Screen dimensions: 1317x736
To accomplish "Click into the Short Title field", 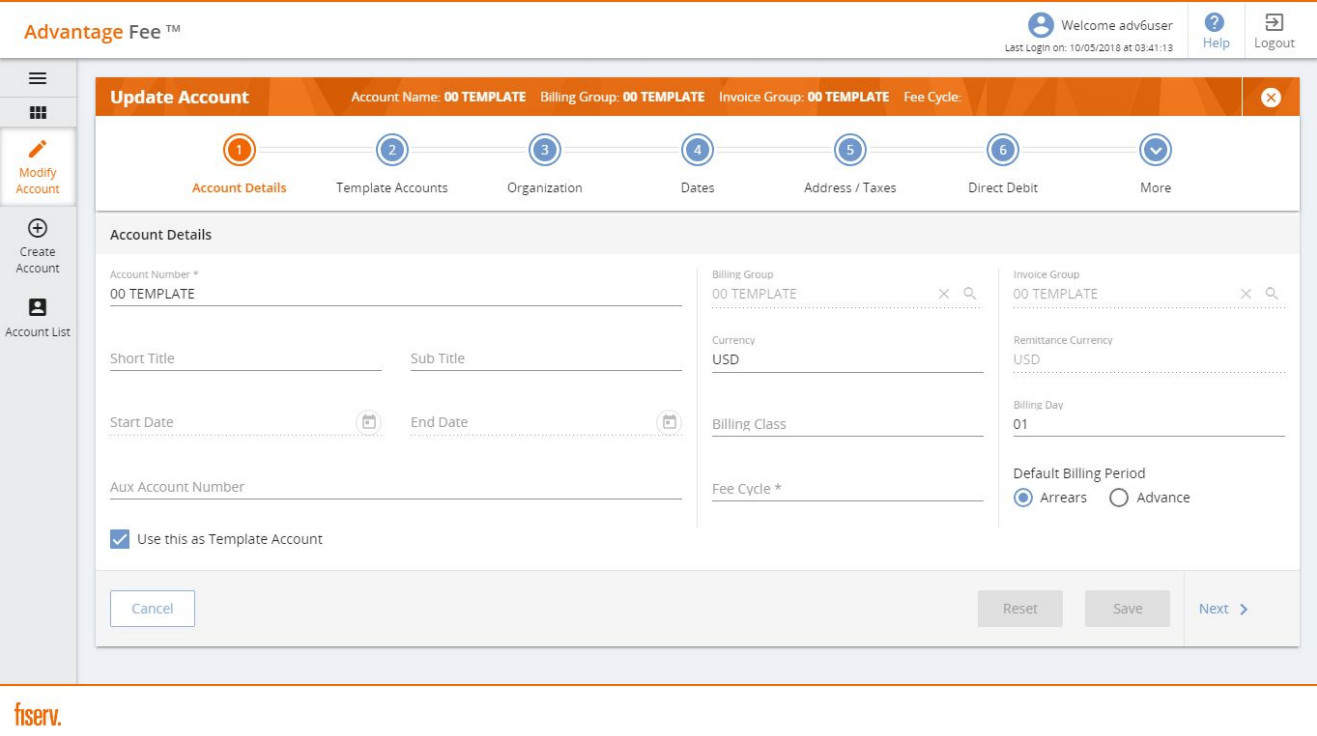I will pos(245,359).
